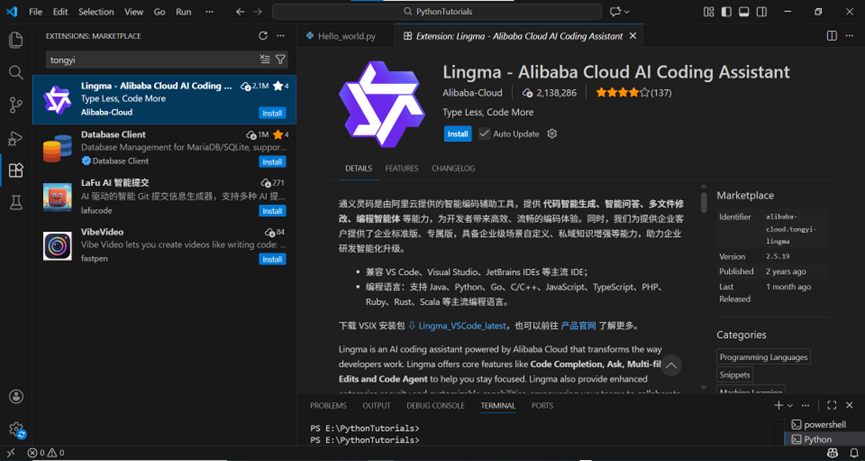Open the Snippets category

pyautogui.click(x=735, y=375)
